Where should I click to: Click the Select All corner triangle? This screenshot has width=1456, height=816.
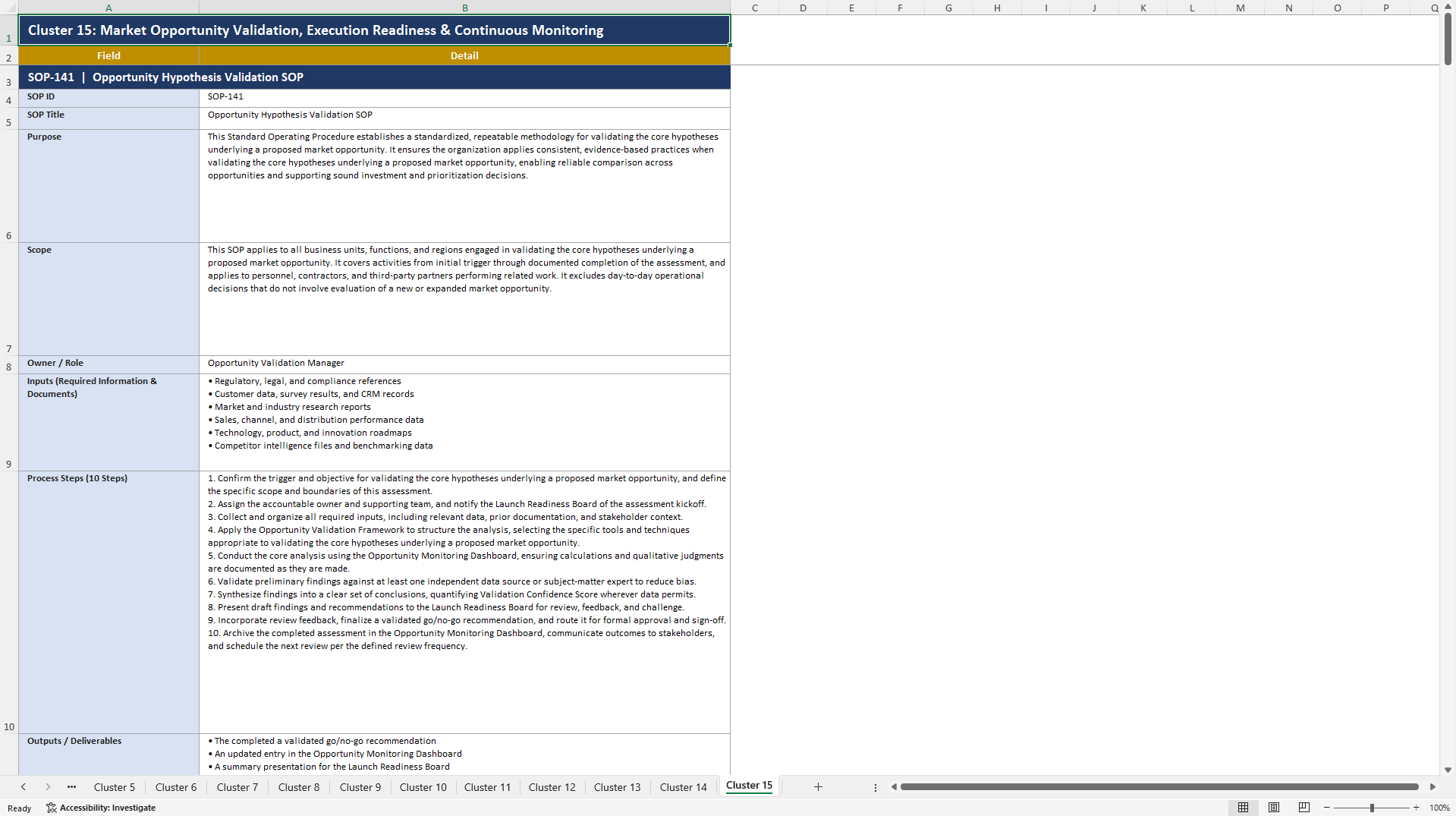point(9,8)
